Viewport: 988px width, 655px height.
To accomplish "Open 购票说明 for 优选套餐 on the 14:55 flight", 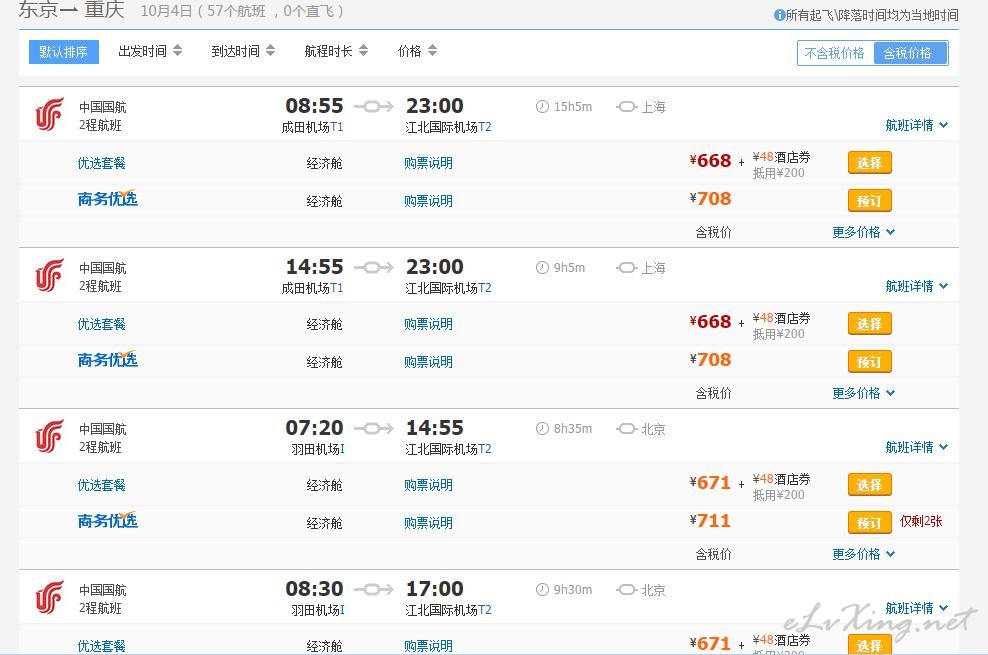I will [428, 324].
